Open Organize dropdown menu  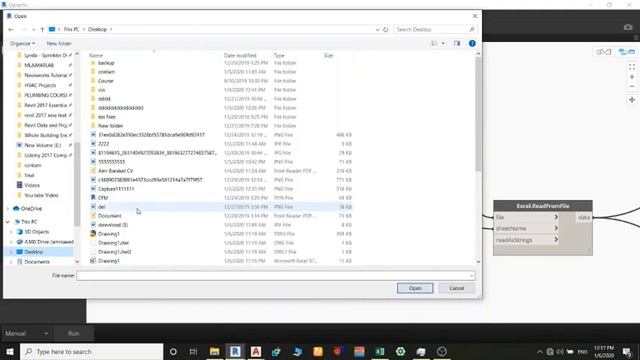22,43
